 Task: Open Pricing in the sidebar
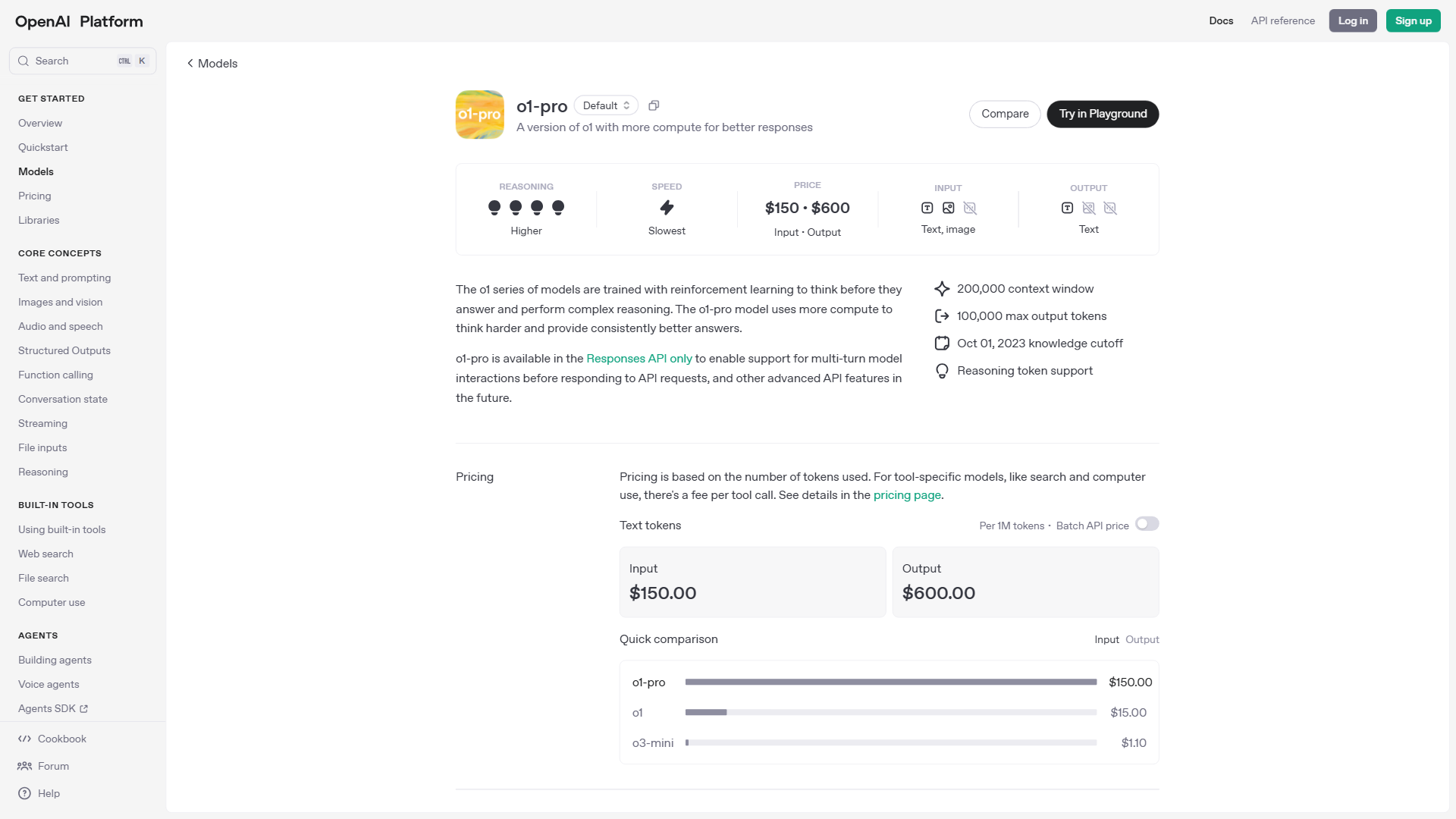click(35, 196)
